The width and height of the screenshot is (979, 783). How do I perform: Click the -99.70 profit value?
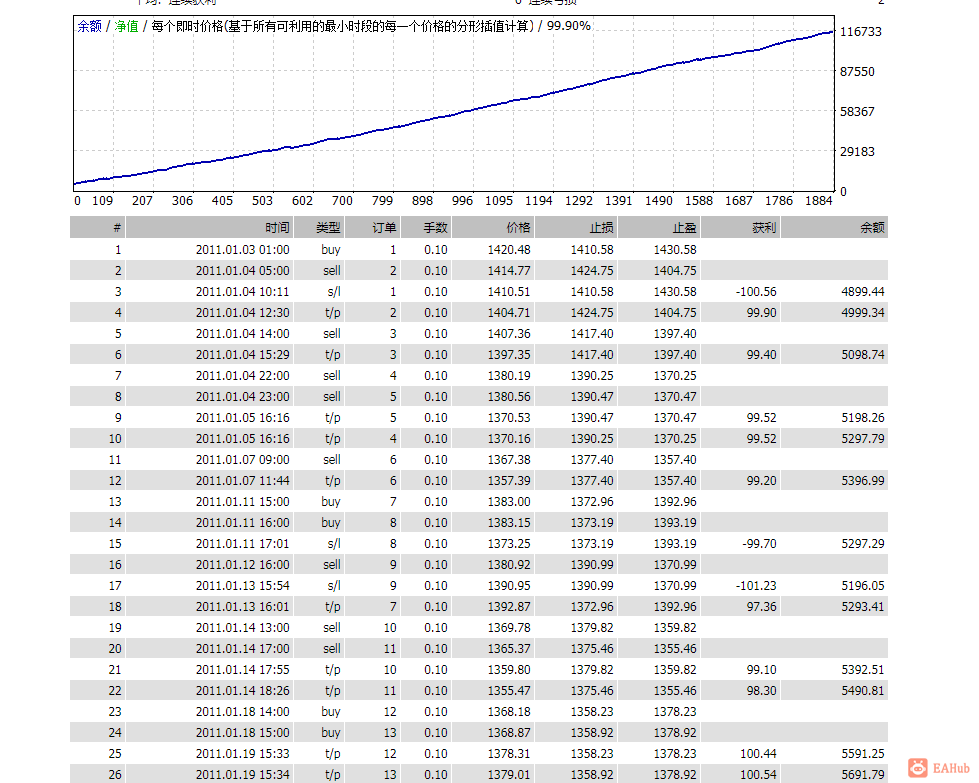pyautogui.click(x=759, y=544)
